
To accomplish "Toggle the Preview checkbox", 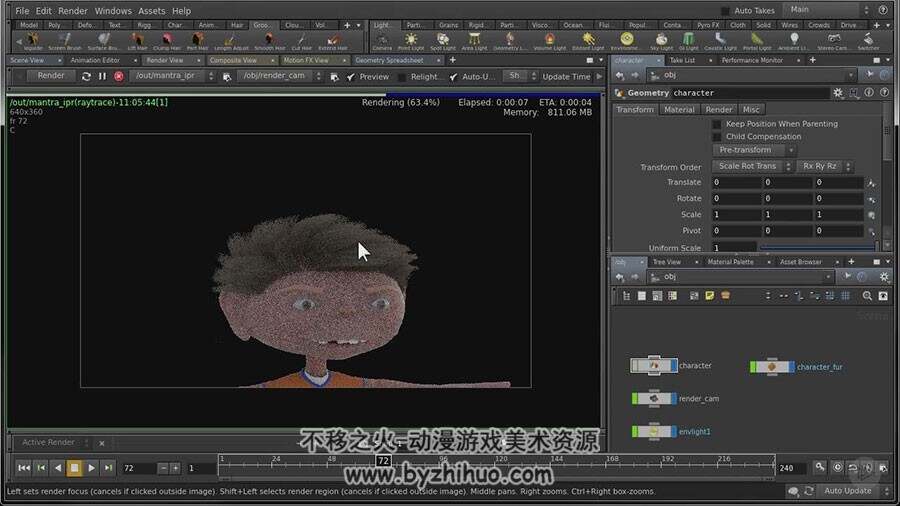I will pyautogui.click(x=351, y=77).
